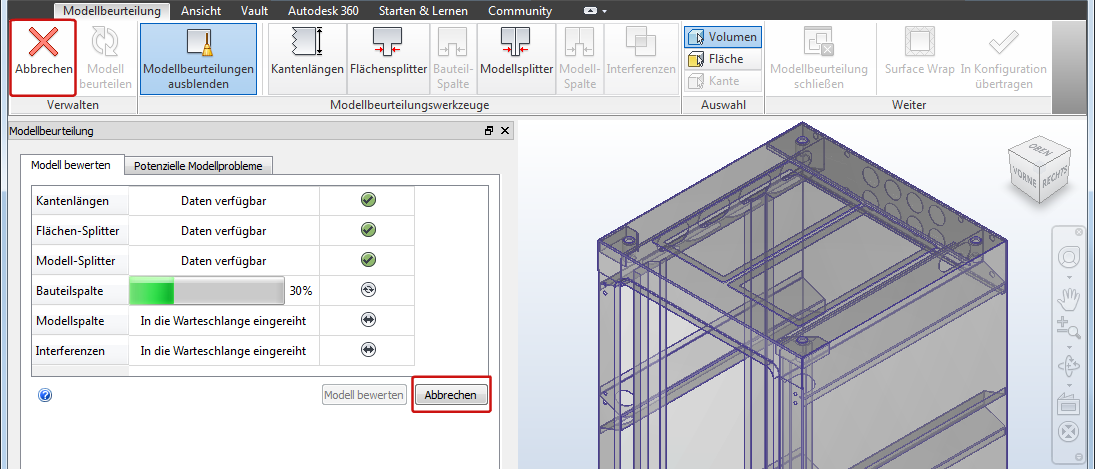The width and height of the screenshot is (1095, 469).
Task: Float the Modellbeurteilung panel window
Action: point(490,131)
